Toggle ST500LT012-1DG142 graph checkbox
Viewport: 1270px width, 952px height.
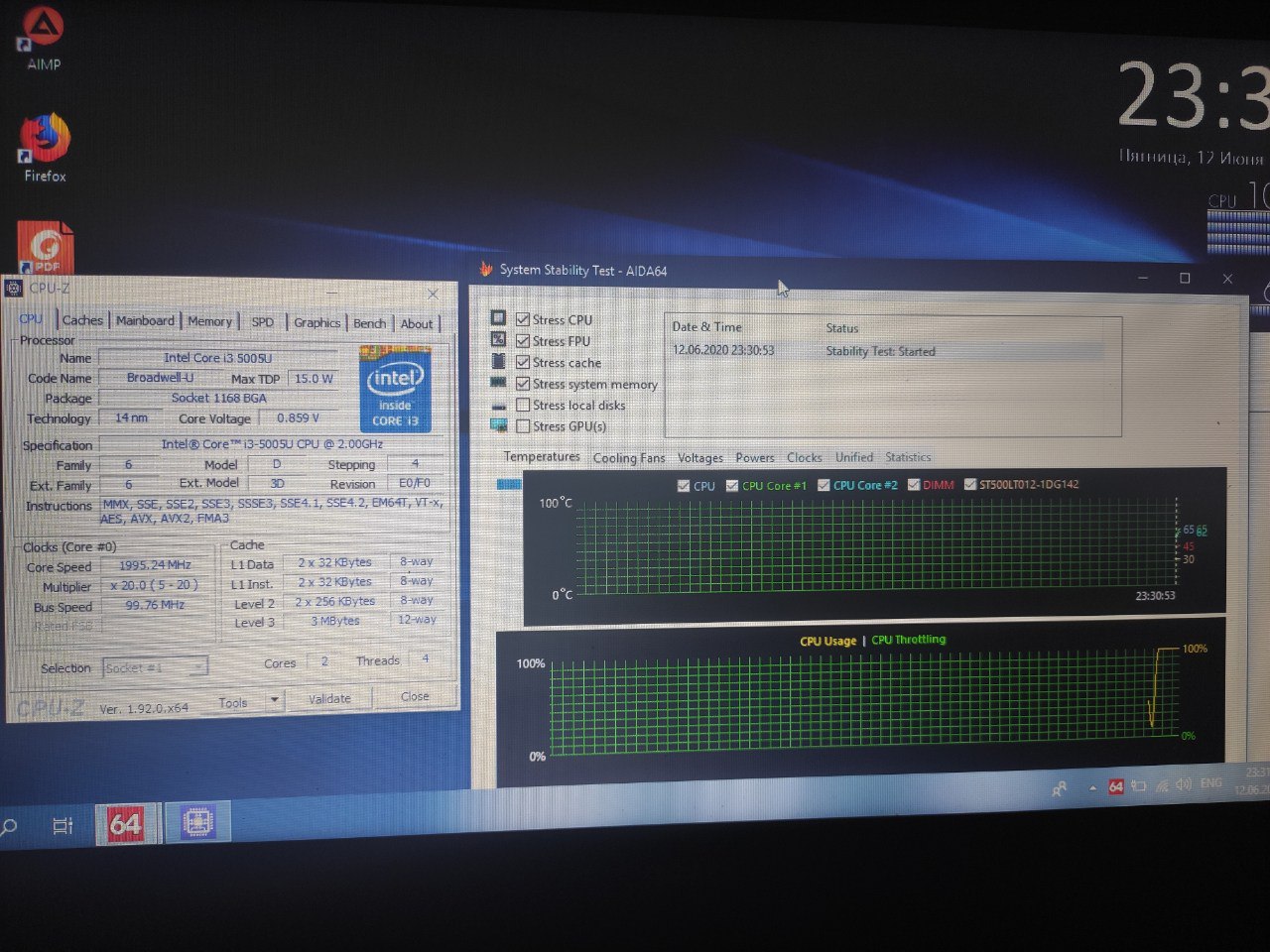(x=970, y=485)
